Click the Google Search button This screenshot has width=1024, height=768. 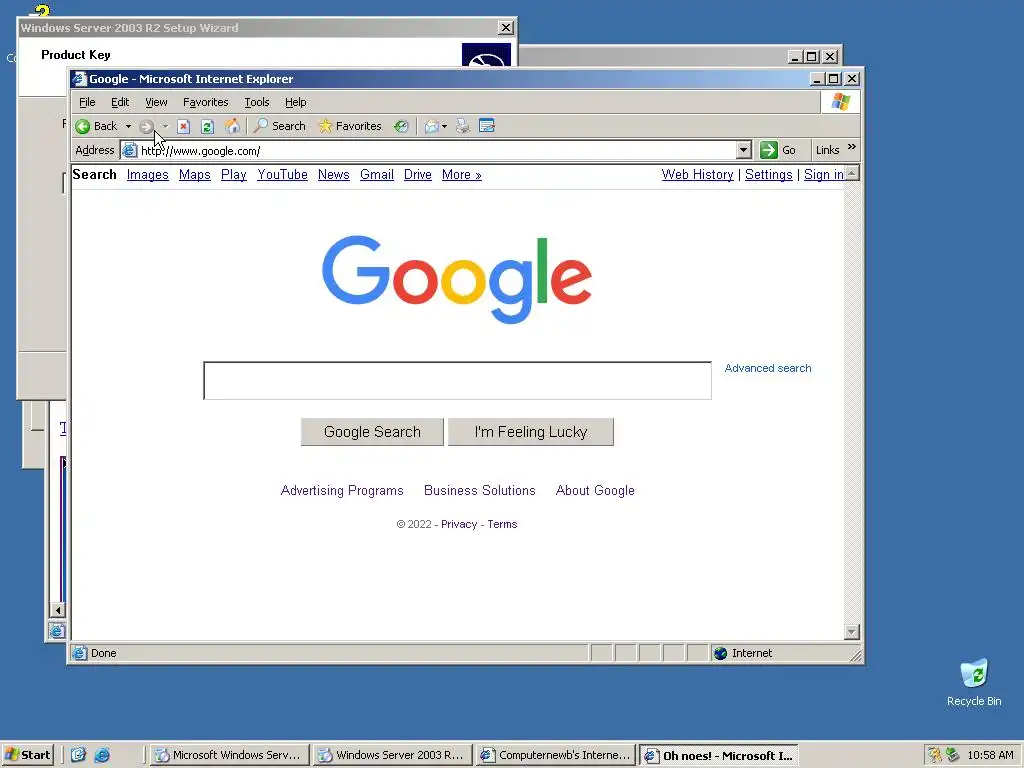(x=372, y=432)
